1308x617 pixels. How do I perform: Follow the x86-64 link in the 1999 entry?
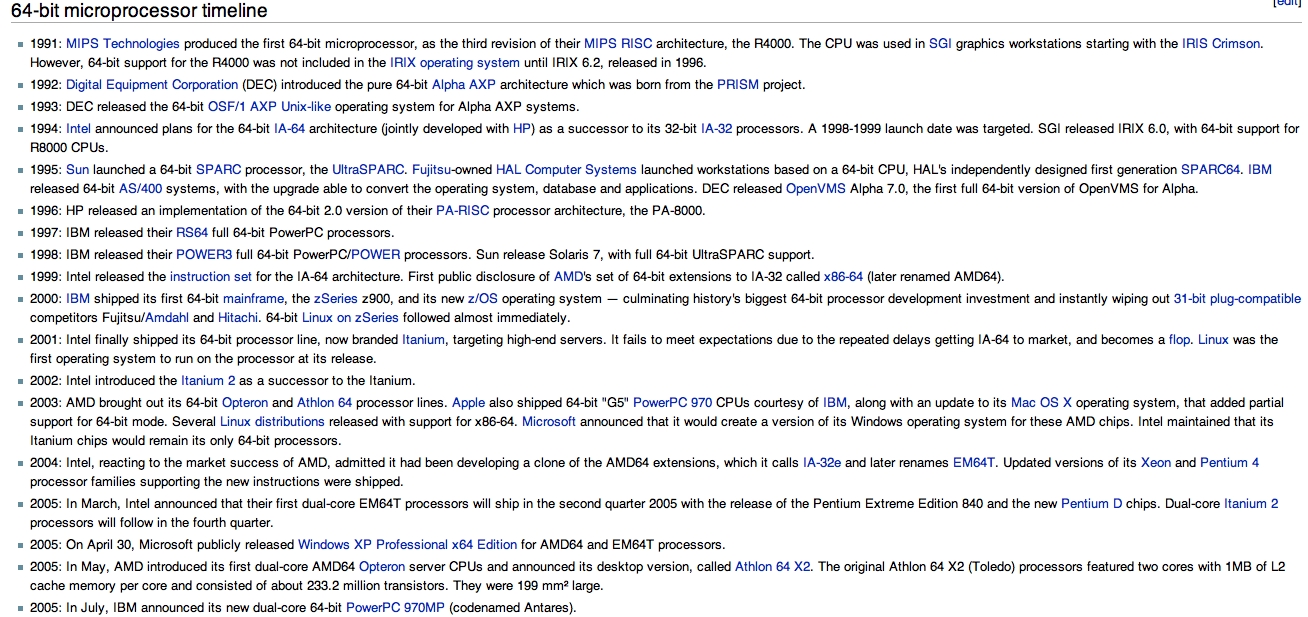pyautogui.click(x=843, y=277)
